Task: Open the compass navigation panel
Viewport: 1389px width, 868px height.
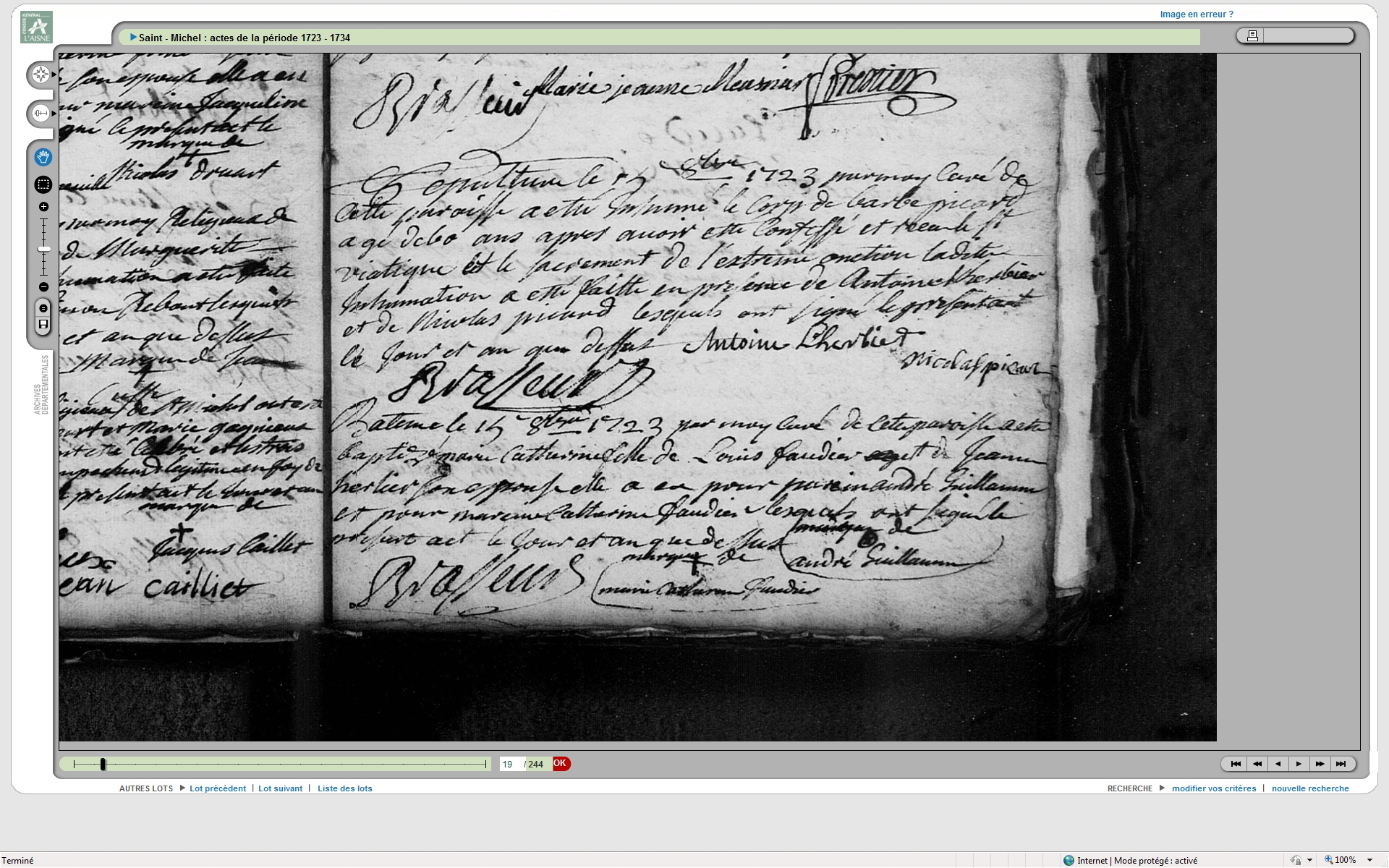Action: point(41,75)
